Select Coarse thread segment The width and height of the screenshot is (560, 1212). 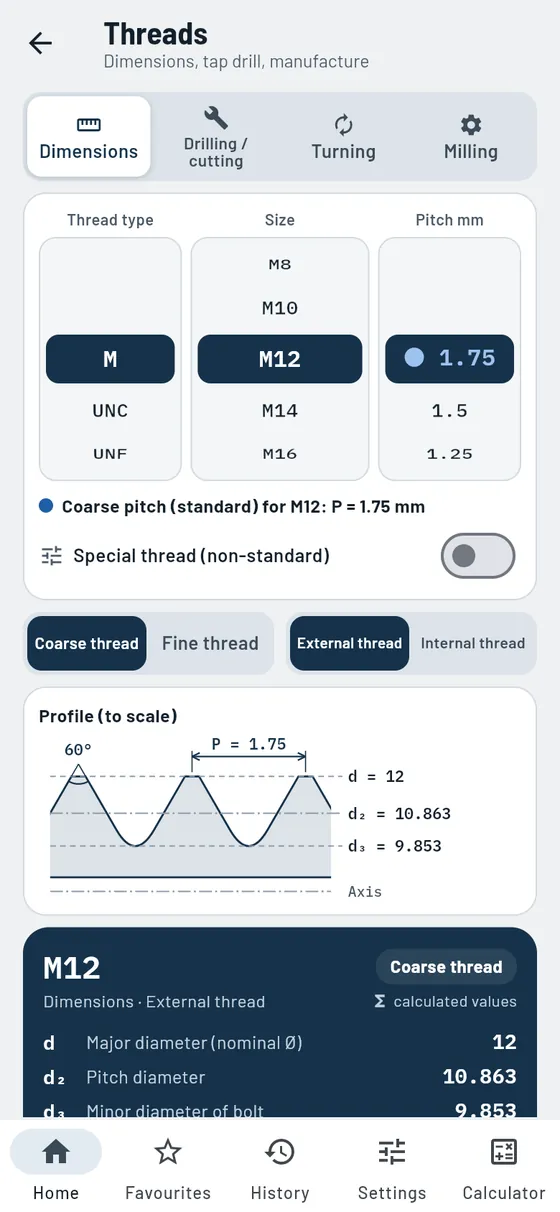pos(87,643)
